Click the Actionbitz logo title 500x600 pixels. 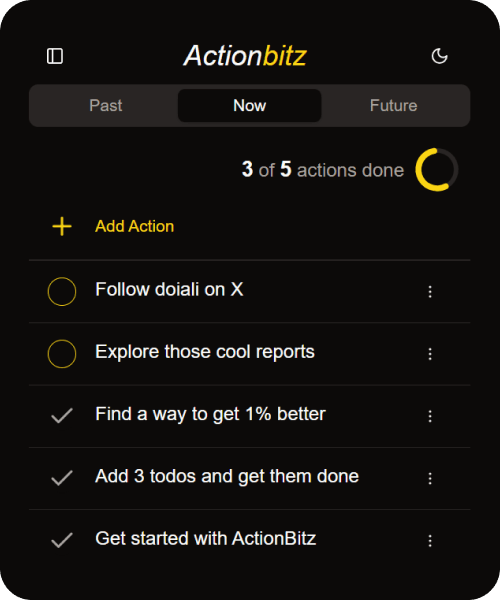tap(245, 56)
